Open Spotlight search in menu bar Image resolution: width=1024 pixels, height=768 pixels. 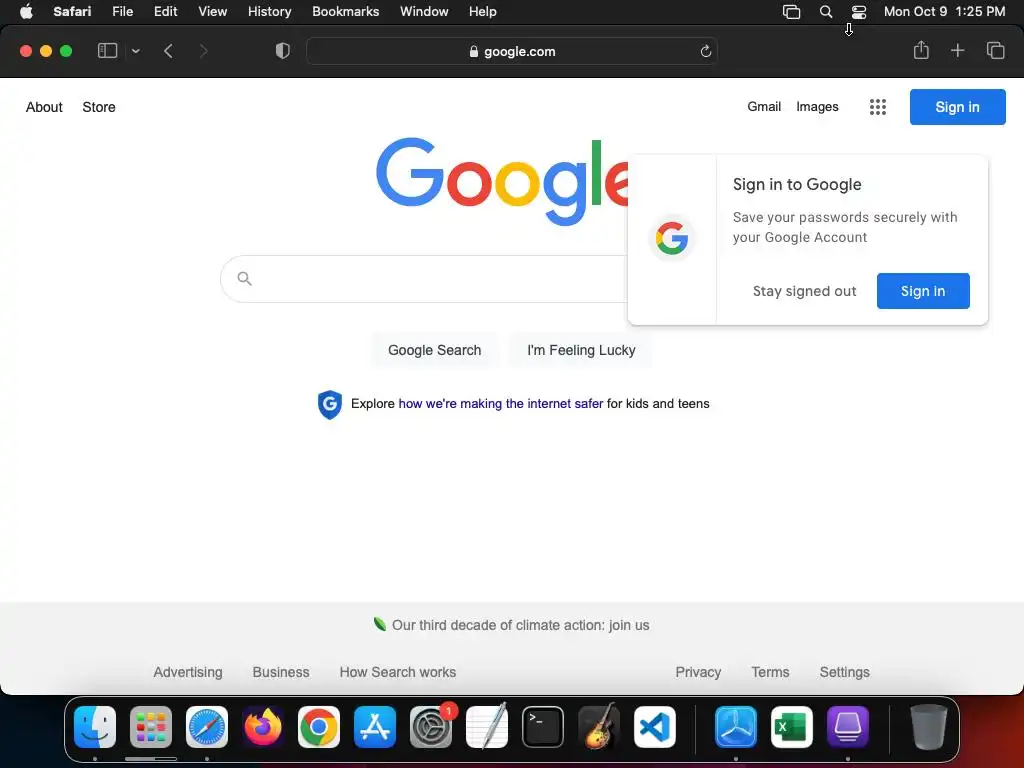pyautogui.click(x=825, y=12)
